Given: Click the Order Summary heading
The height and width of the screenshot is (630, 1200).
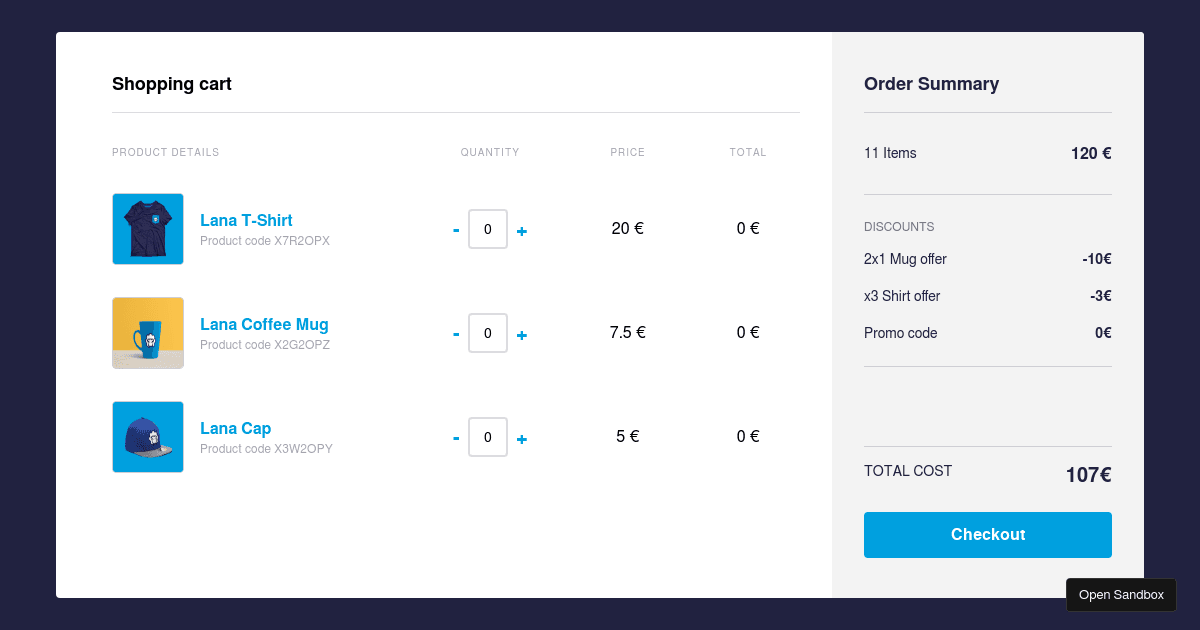Looking at the screenshot, I should pos(931,84).
